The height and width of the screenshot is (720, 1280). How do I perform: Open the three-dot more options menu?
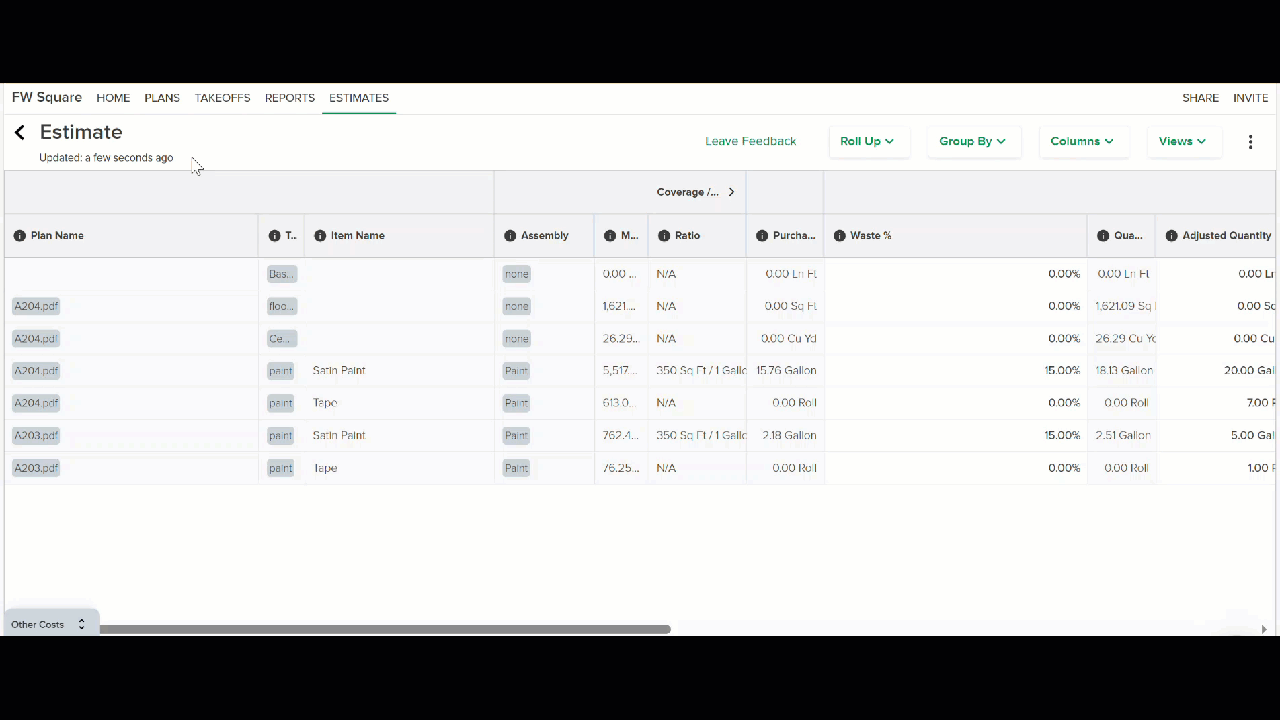click(1250, 142)
